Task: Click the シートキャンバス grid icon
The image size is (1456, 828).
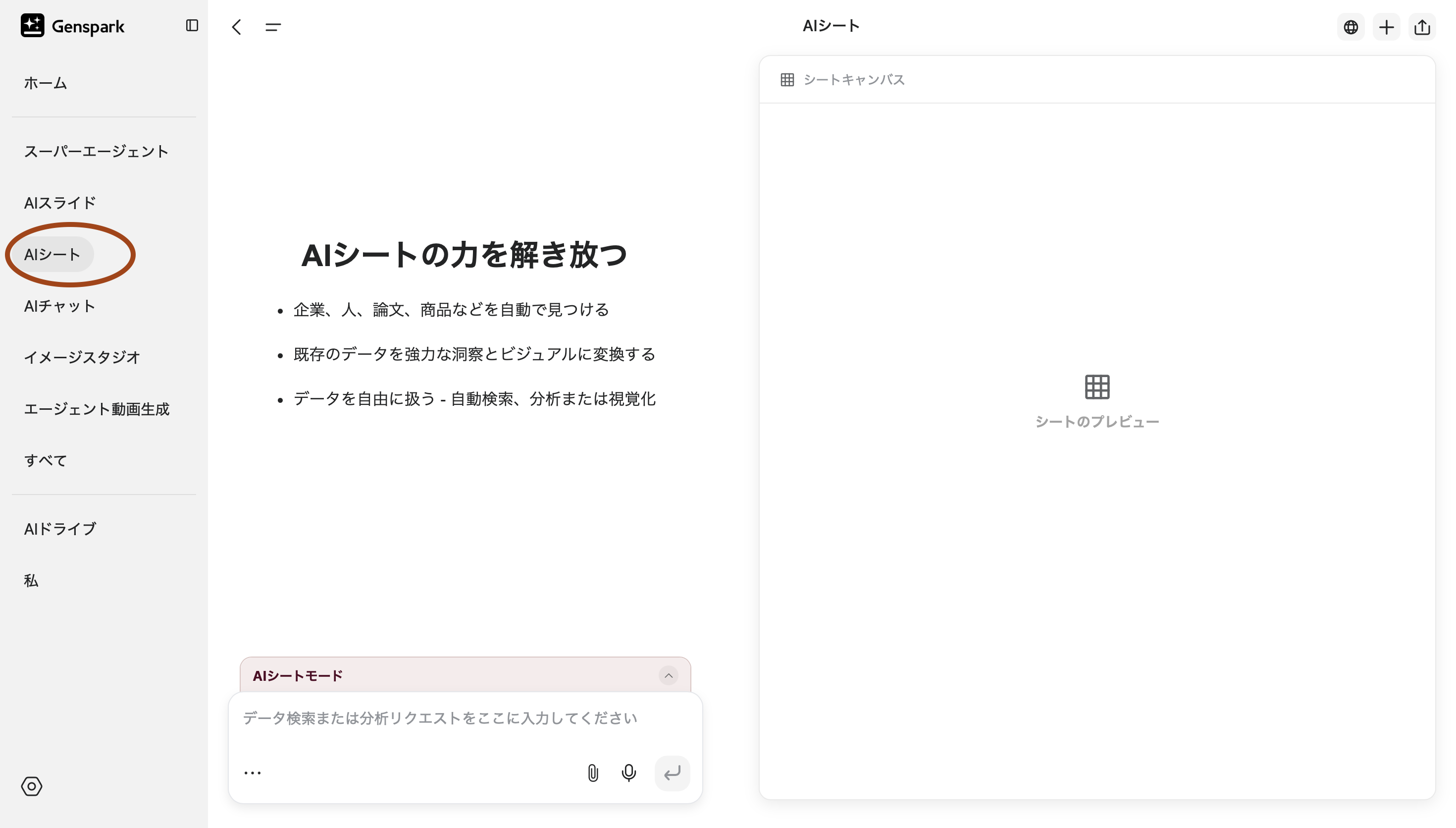Action: point(787,80)
